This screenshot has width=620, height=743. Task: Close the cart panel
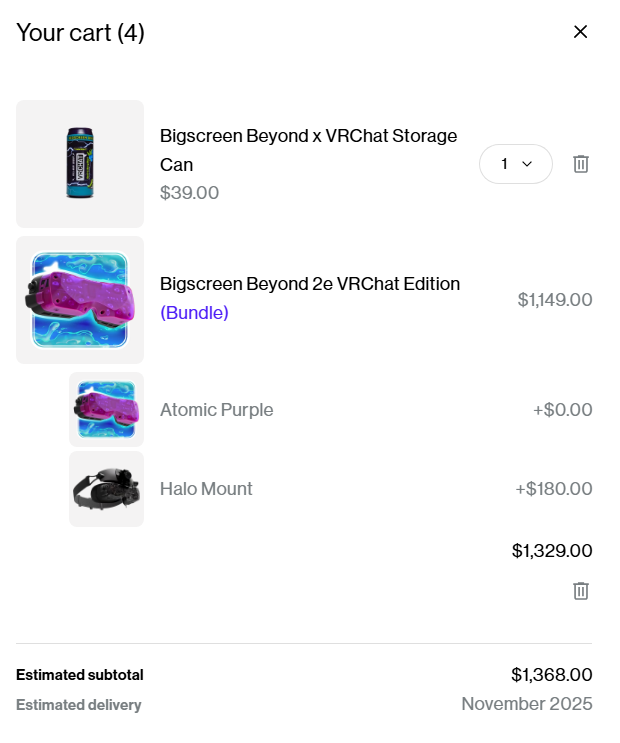(x=580, y=32)
